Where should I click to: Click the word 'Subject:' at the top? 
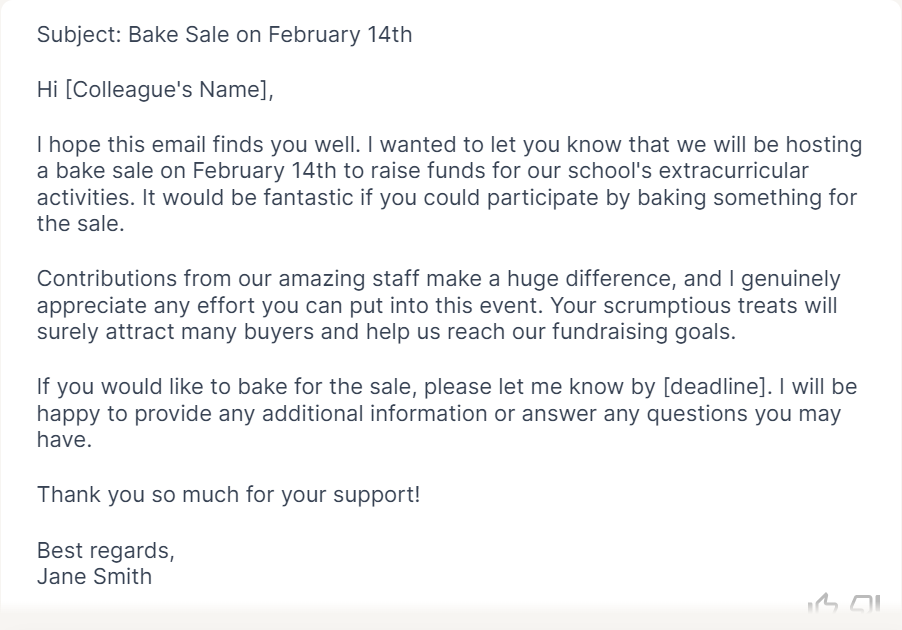coord(79,35)
